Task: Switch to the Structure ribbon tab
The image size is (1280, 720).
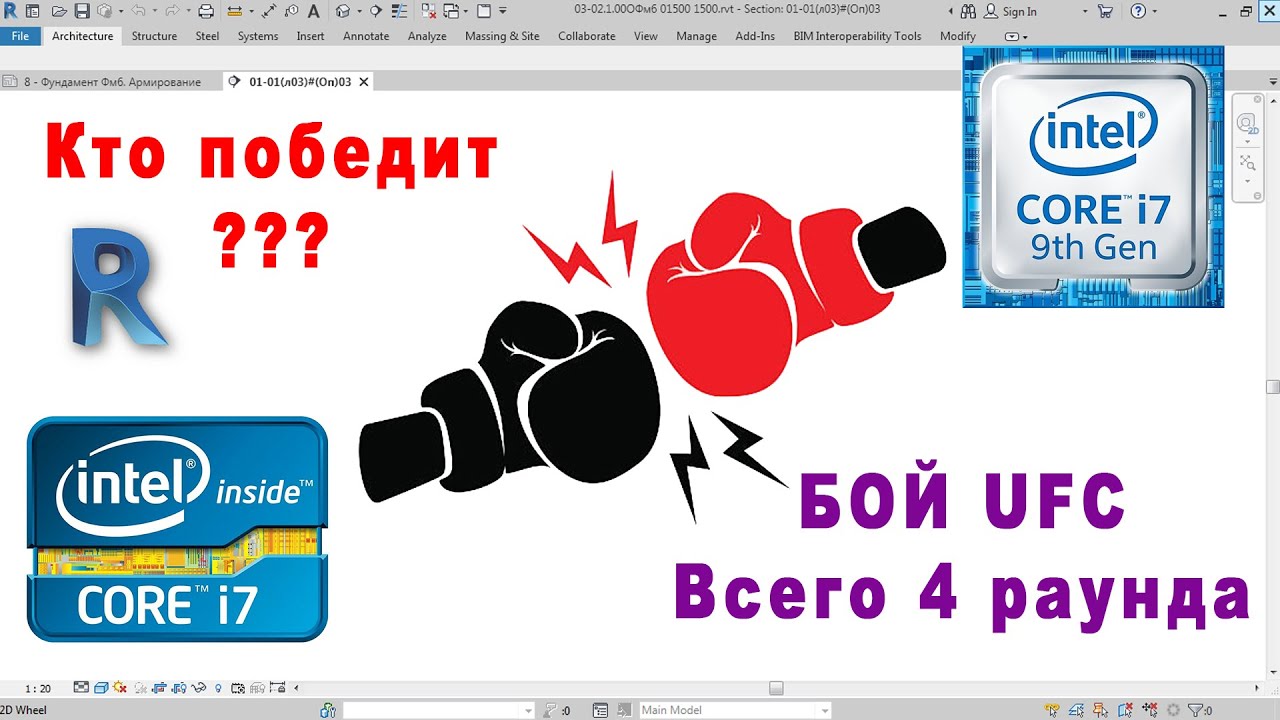Action: pyautogui.click(x=154, y=36)
